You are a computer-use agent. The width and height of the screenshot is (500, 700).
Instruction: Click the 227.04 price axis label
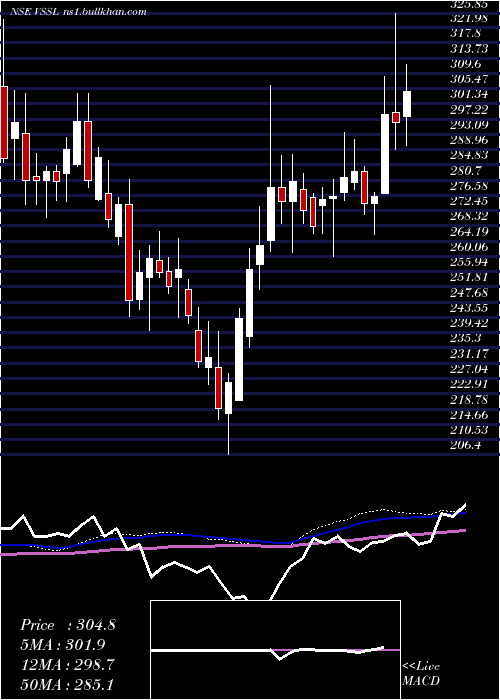(469, 369)
